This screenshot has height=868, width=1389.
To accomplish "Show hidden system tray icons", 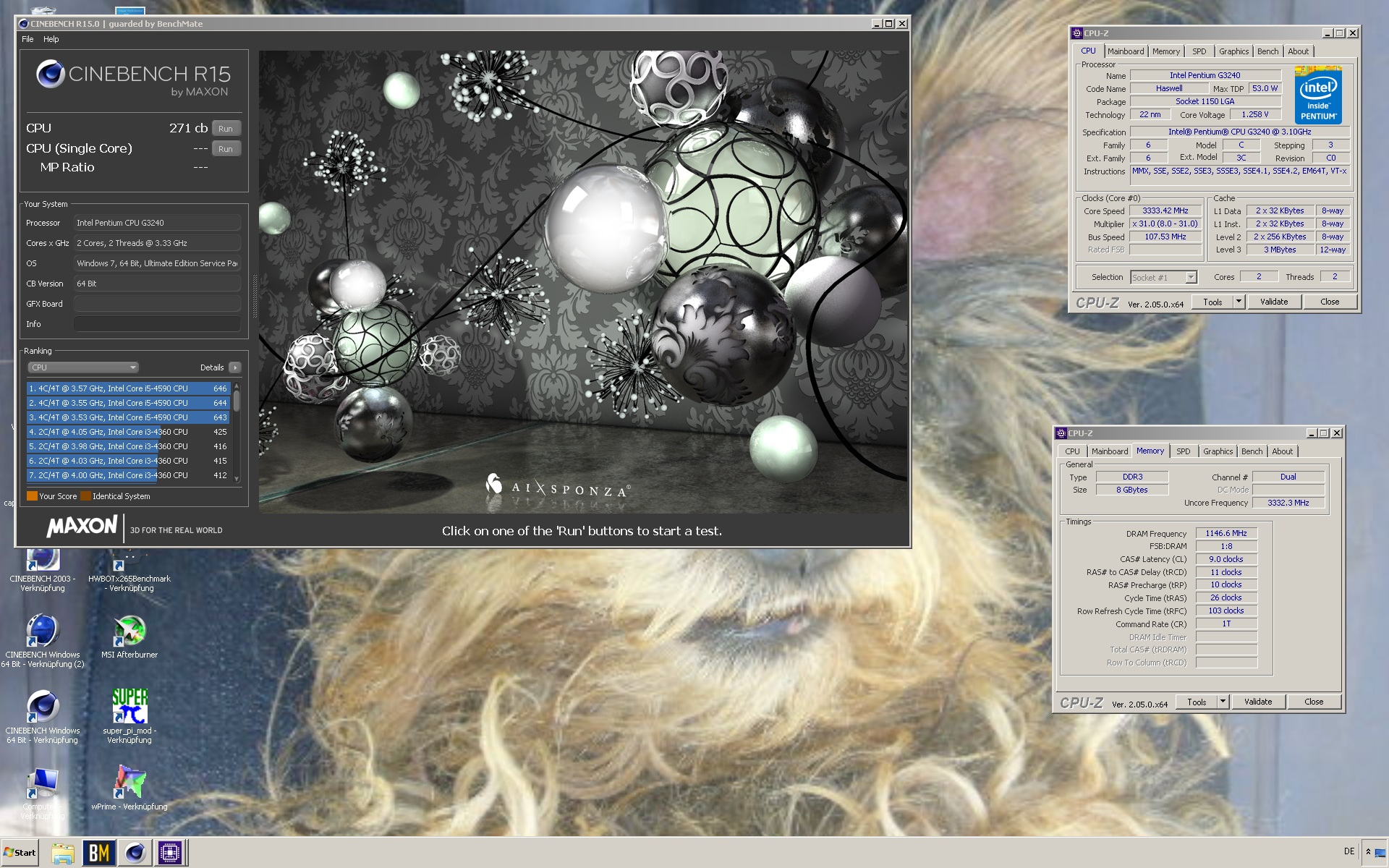I will 1368,852.
